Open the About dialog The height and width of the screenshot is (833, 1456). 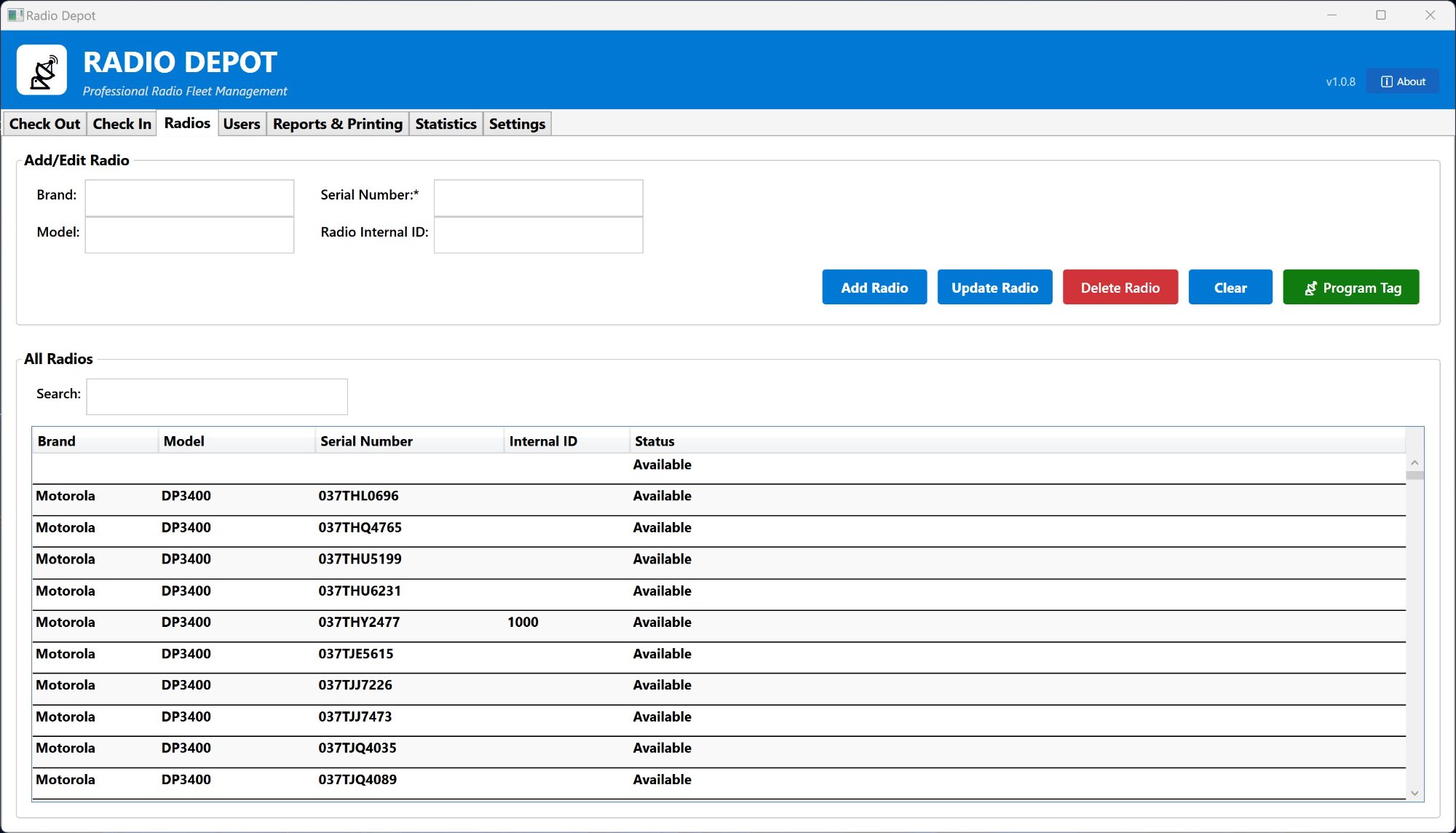coord(1402,82)
